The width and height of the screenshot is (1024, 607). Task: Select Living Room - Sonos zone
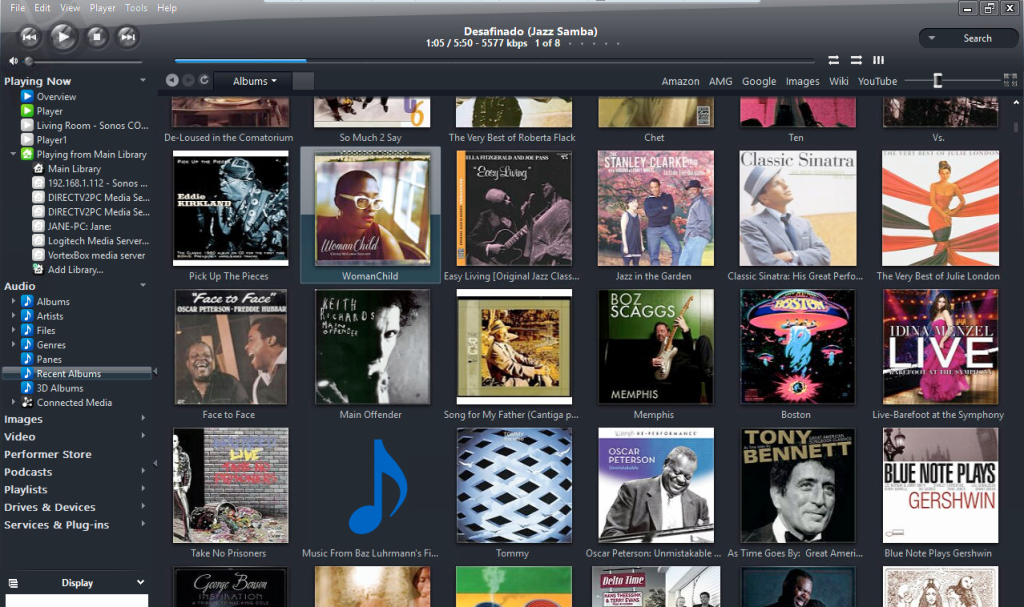click(92, 125)
